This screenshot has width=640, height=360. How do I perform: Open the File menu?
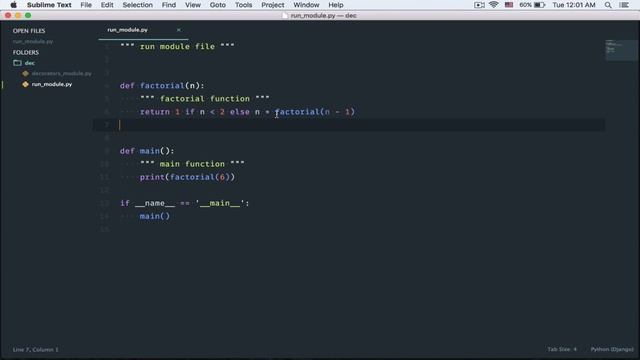86,5
